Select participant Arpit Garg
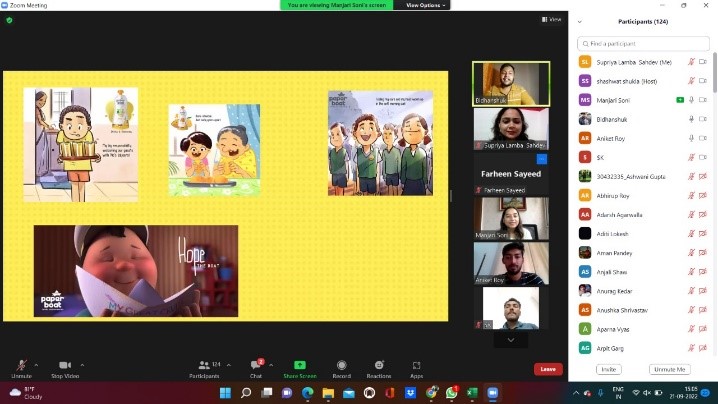Viewport: 718px width, 404px height. 643,348
